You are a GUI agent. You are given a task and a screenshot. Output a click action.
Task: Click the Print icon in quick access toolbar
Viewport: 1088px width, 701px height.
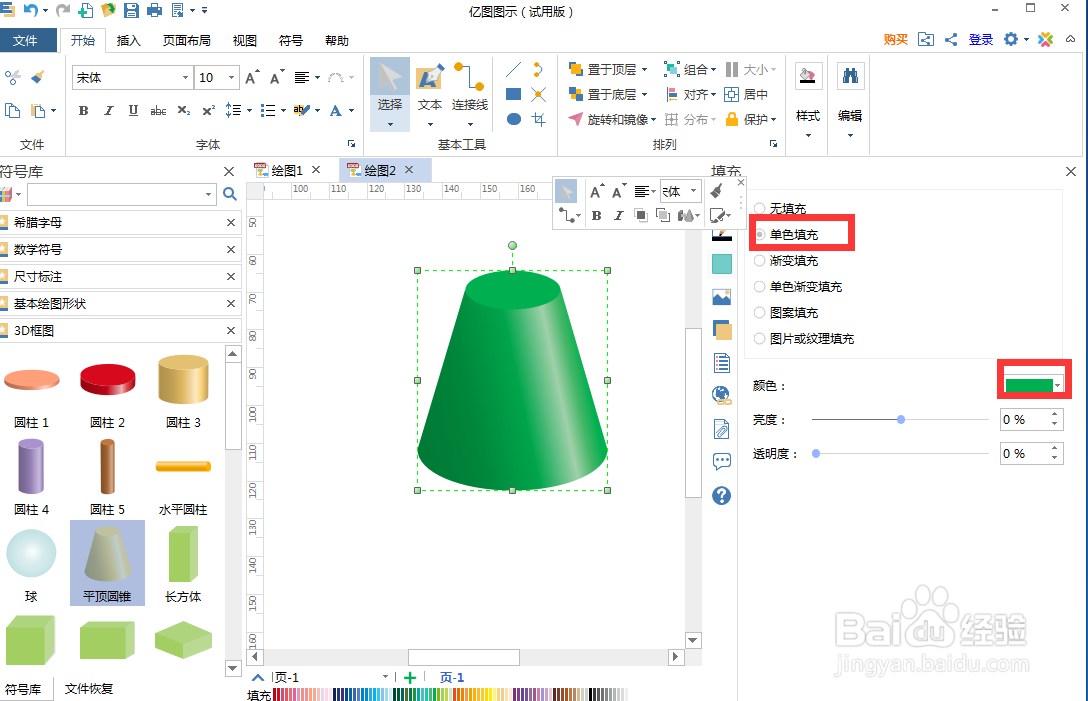click(x=154, y=10)
